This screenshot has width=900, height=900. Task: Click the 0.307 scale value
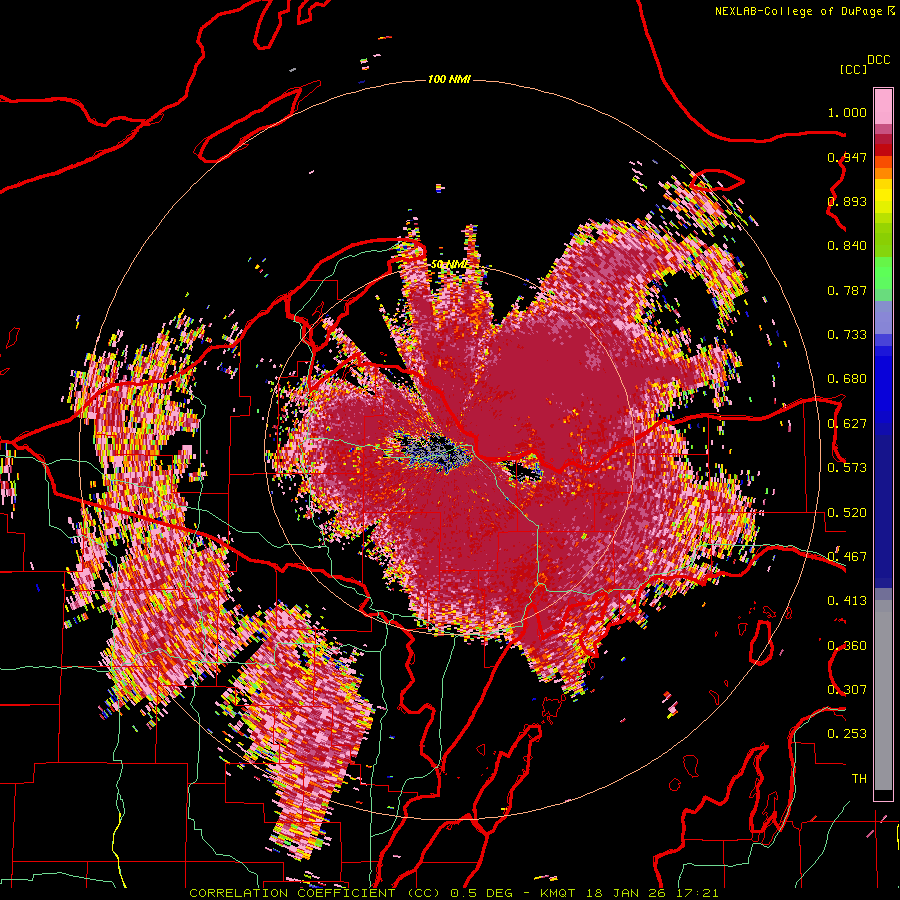(847, 690)
